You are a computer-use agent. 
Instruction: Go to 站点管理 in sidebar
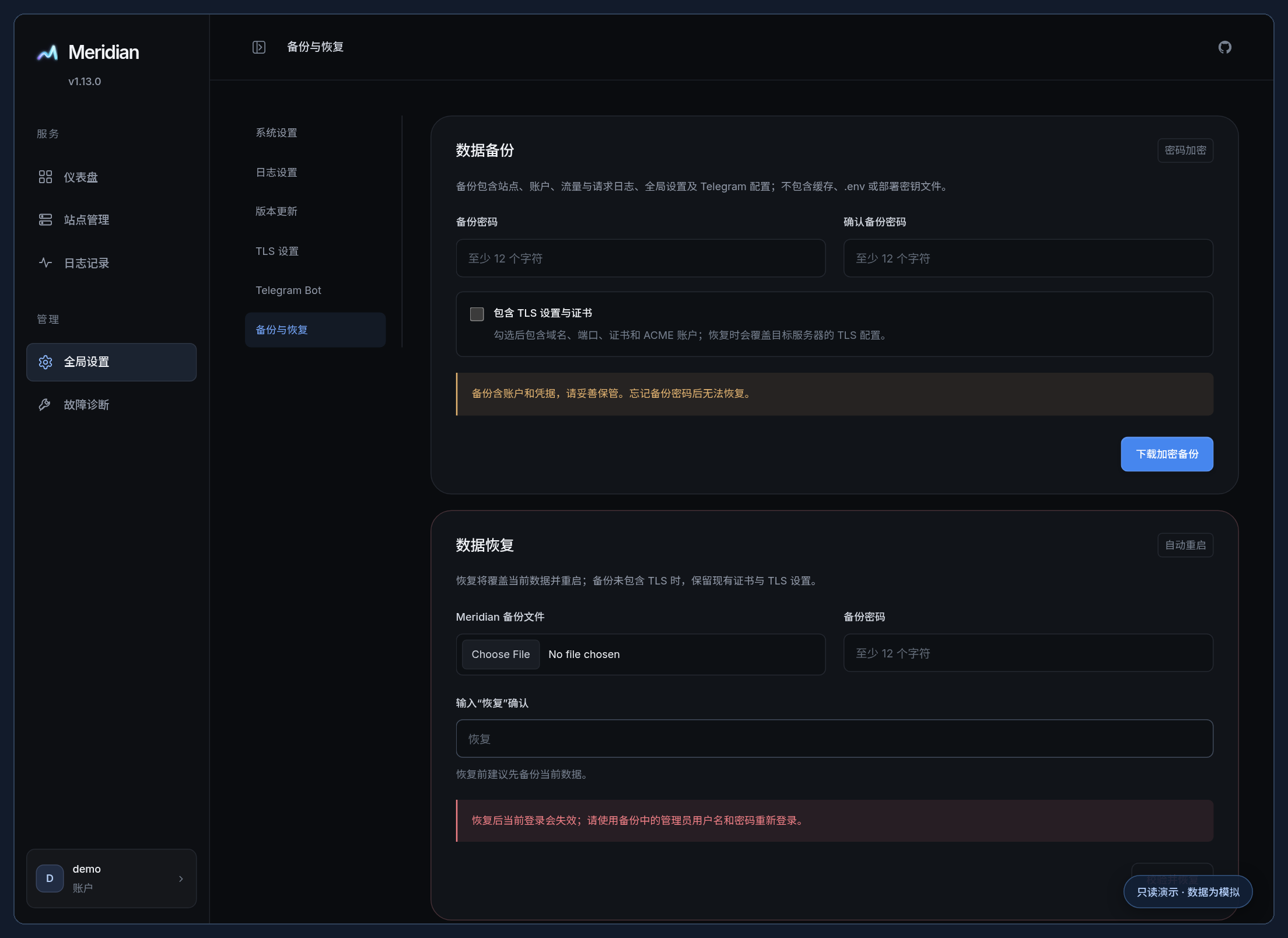[111, 220]
